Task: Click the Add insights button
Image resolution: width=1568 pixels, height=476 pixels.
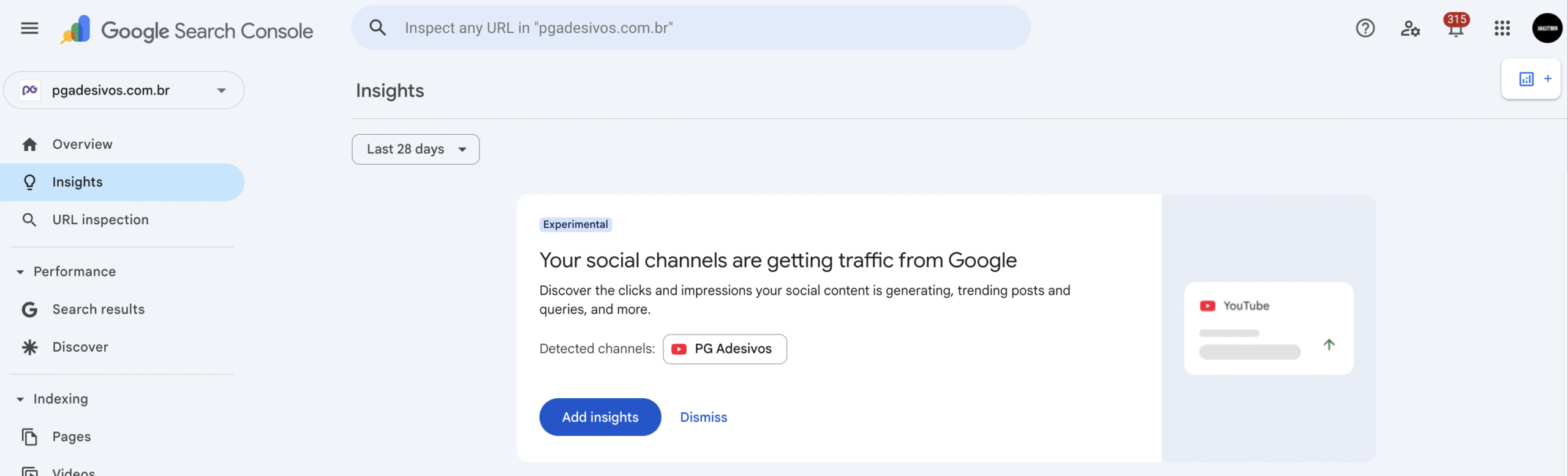Action: point(600,417)
